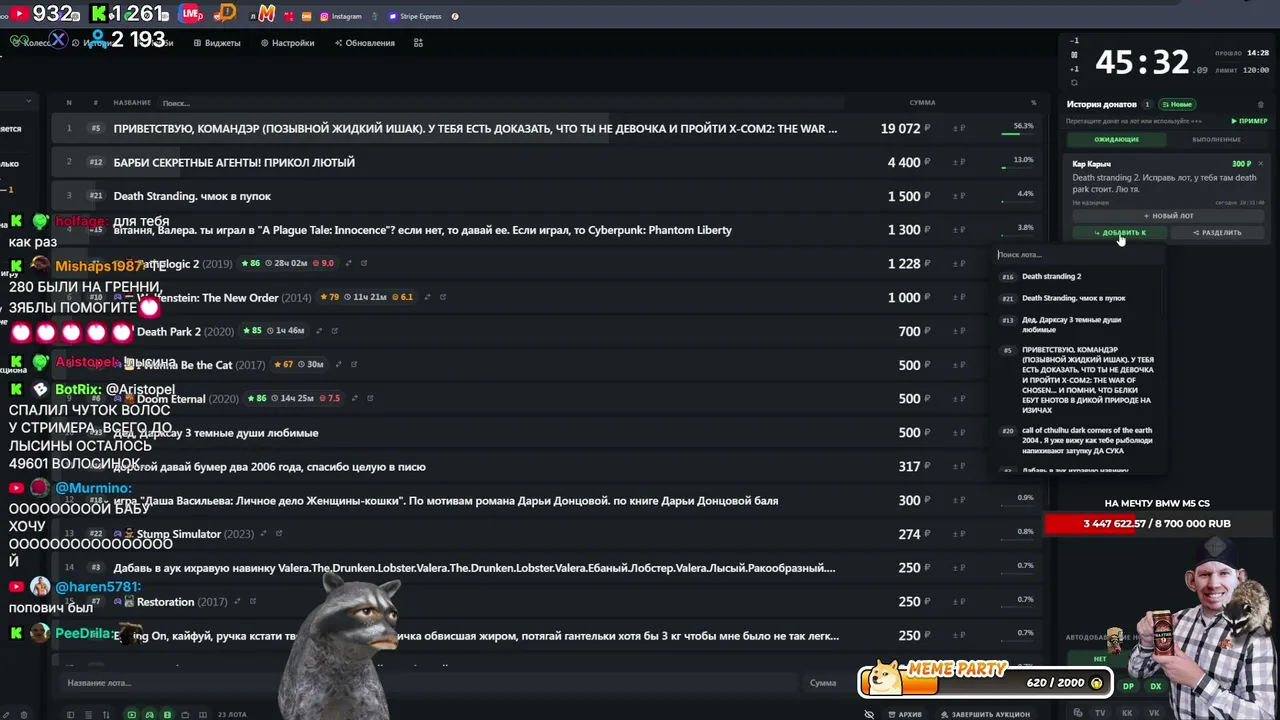Click the Завершить аукцион button
Viewport: 1280px width, 720px height.
tap(984, 715)
